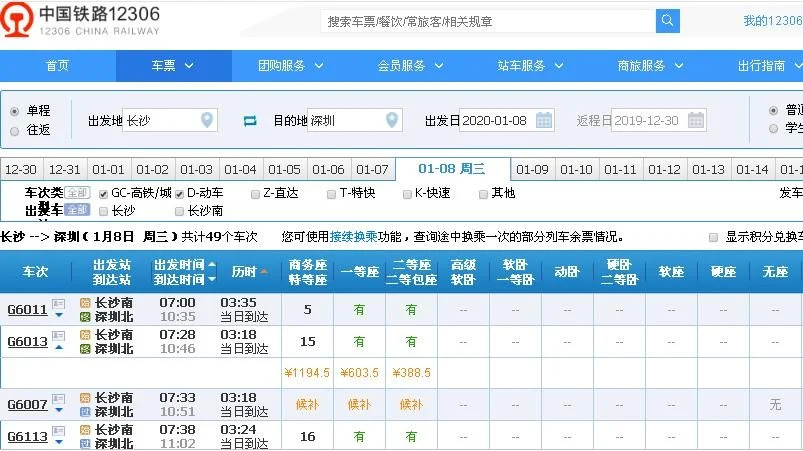
Task: Open the departure station location pin icon
Action: coord(207,120)
